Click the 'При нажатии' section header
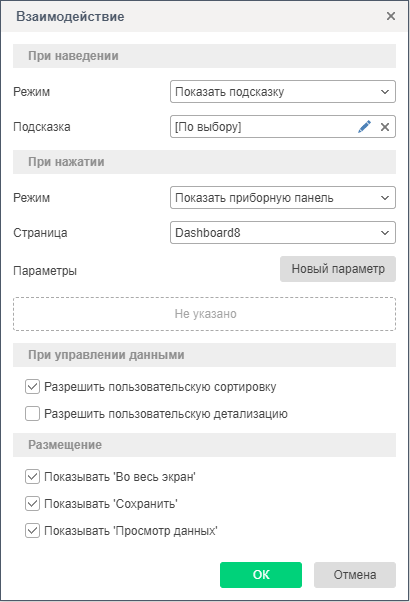Screen dimensions: 410x602 point(204,162)
